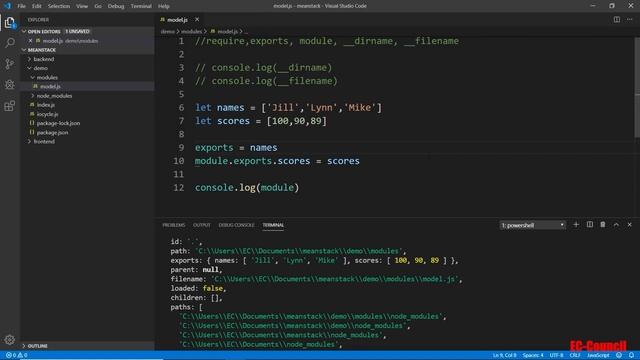Open powershell terminal selector dropdown
The height and width of the screenshot is (360, 640).
[532, 225]
